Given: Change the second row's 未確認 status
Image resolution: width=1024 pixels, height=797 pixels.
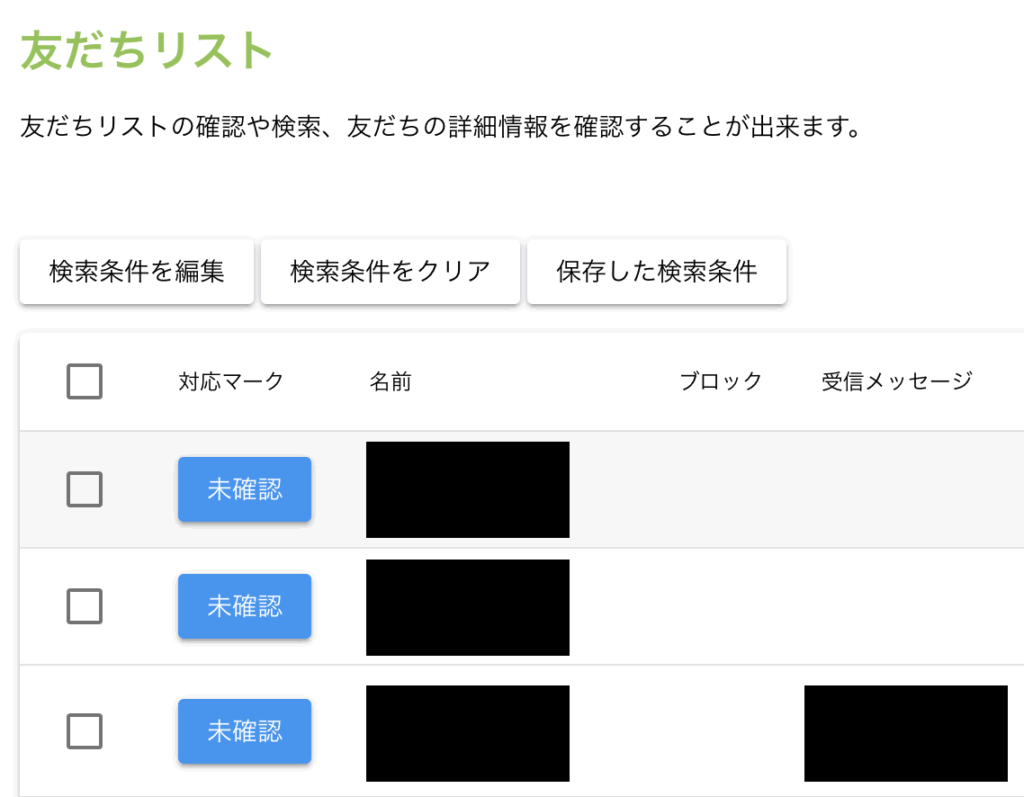Looking at the screenshot, I should click(244, 606).
